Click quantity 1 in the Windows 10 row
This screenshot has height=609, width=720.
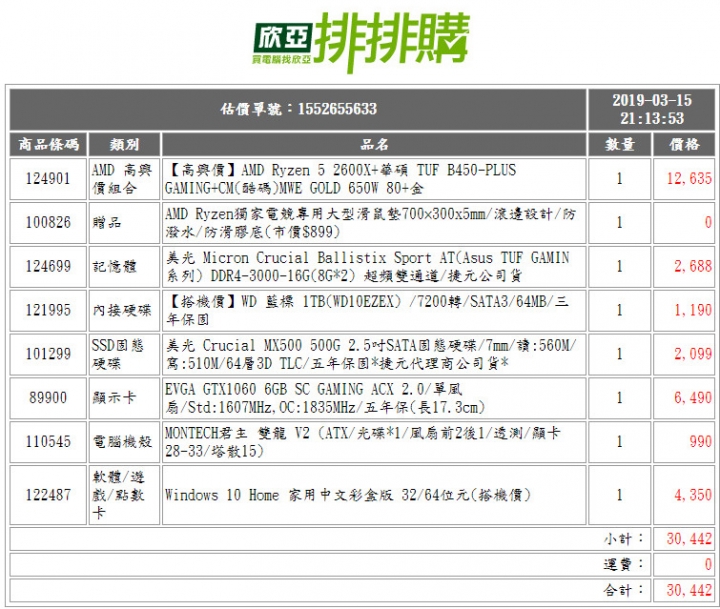tap(619, 495)
